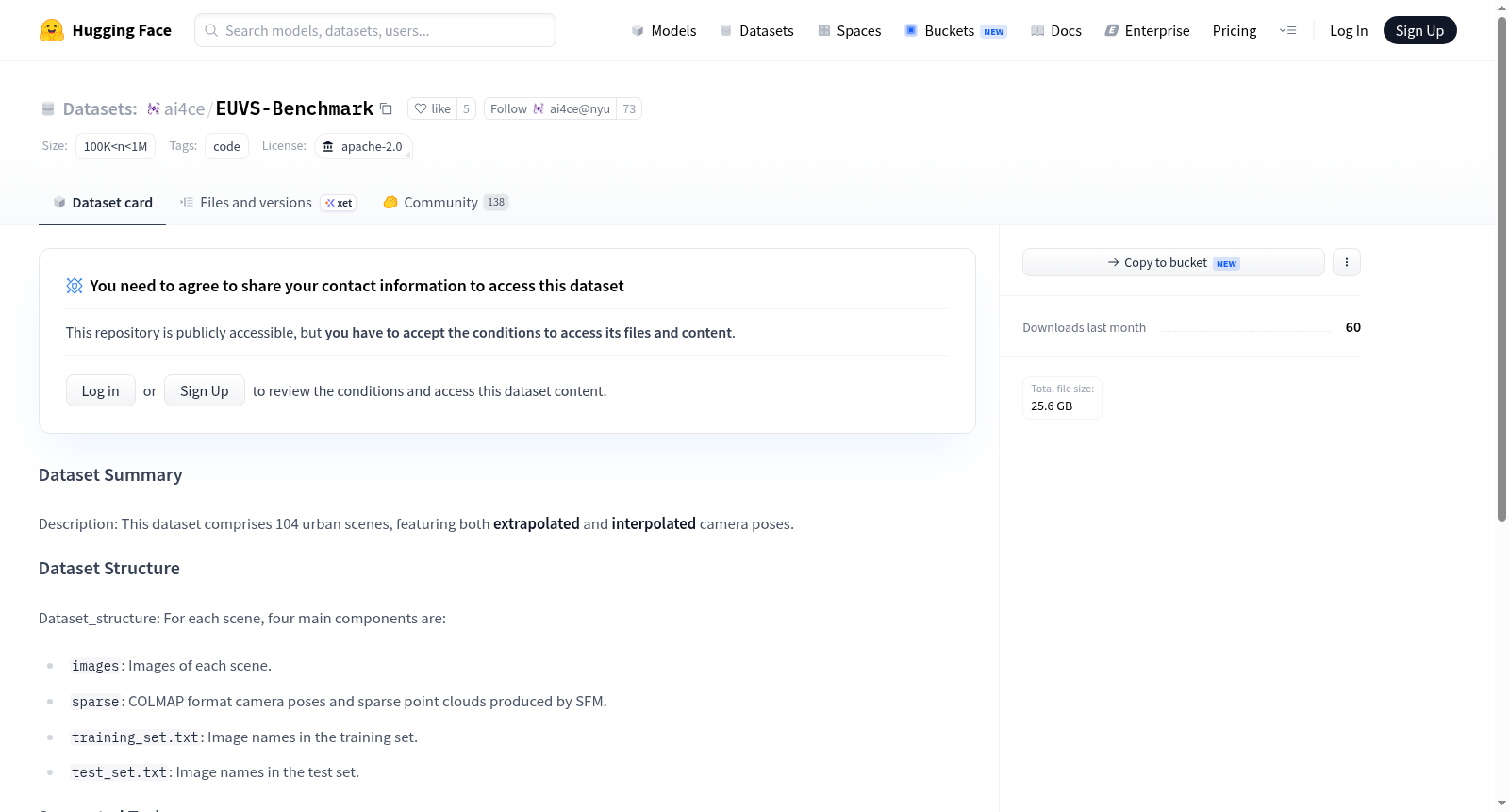The height and width of the screenshot is (812, 1509).
Task: Open the Pricing page link
Action: 1235,30
